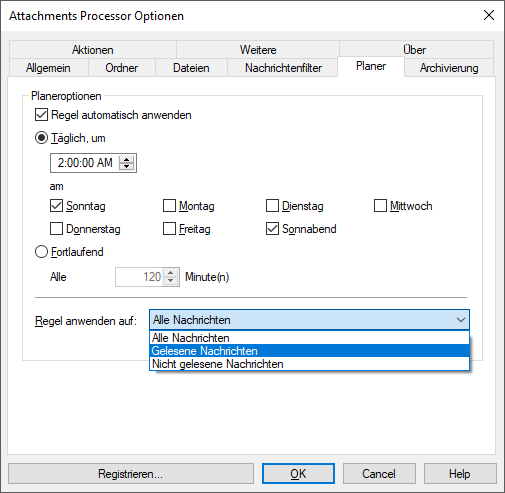This screenshot has height=493, width=505.
Task: Select the Fortlaufend radio button
Action: coord(41,252)
